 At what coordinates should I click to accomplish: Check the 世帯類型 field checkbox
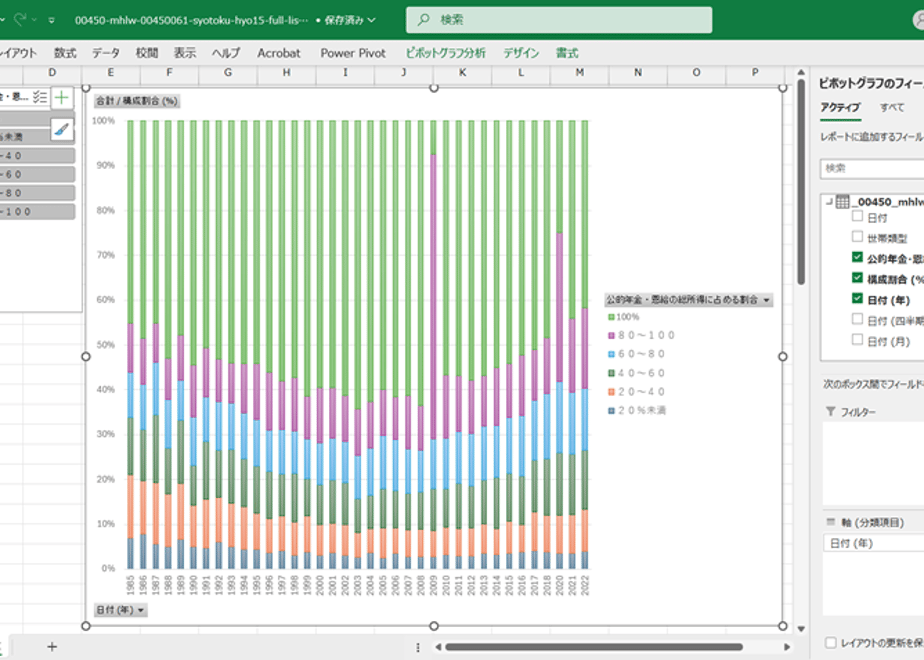click(x=857, y=237)
